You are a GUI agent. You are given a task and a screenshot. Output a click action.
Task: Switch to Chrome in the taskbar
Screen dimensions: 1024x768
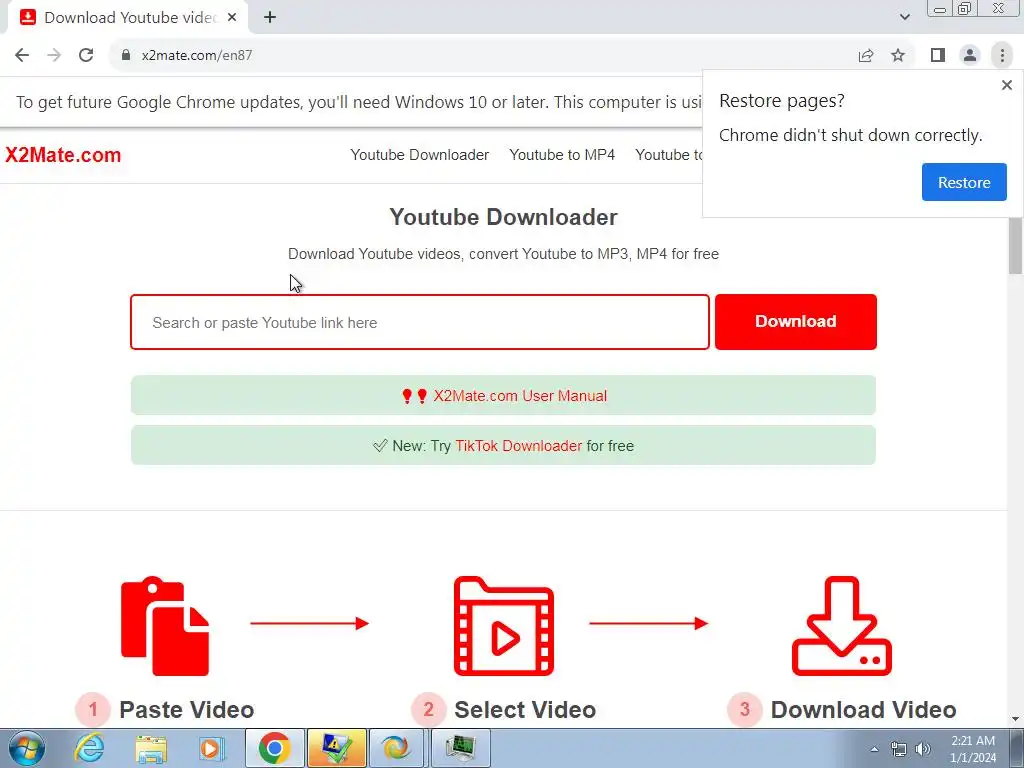click(x=274, y=748)
